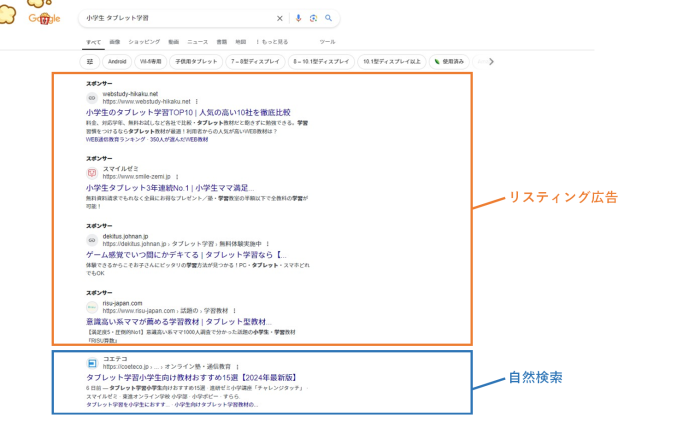Open the Google logo home link

point(44,18)
